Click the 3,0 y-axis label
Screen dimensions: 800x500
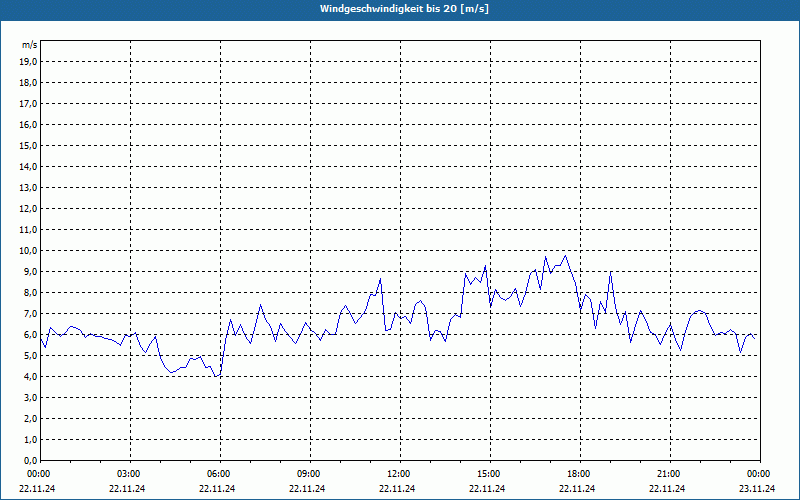pos(30,397)
